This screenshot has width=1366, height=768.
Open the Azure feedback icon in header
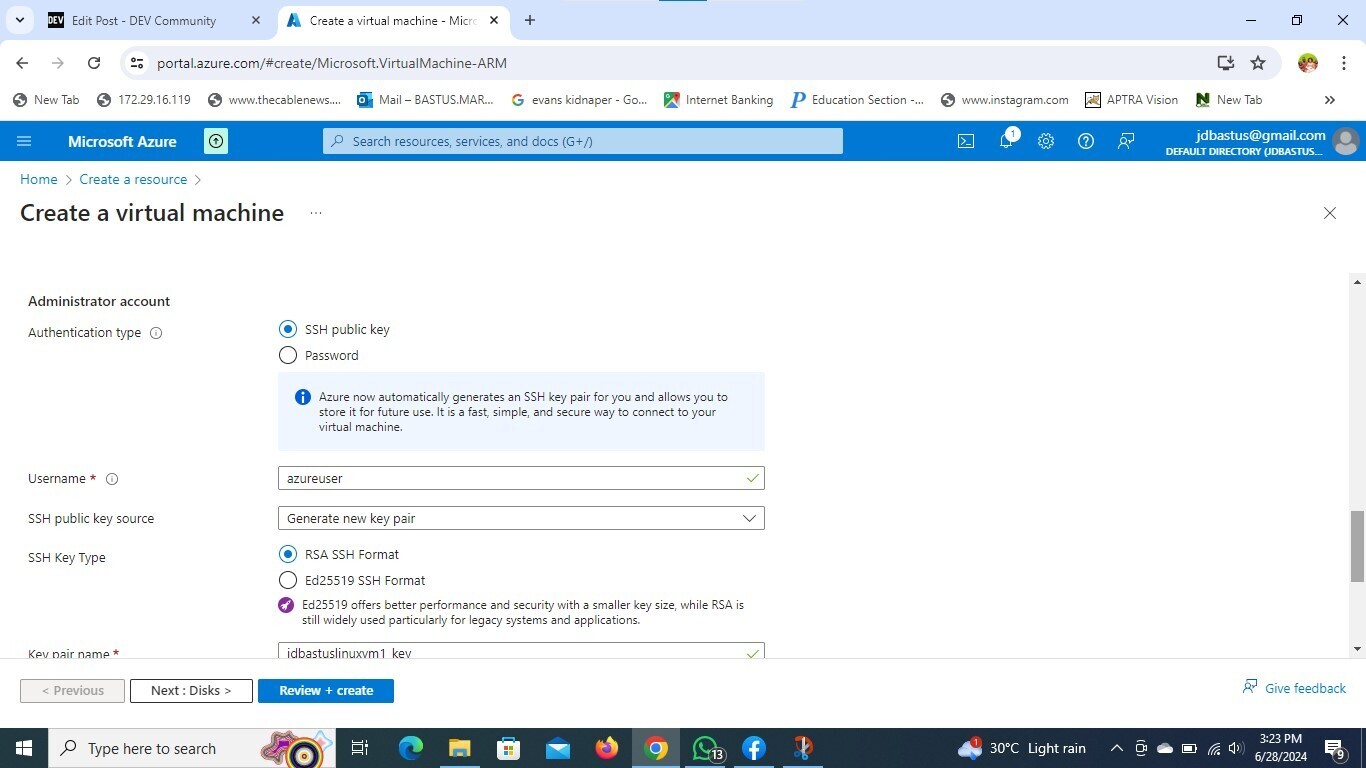(x=1126, y=141)
